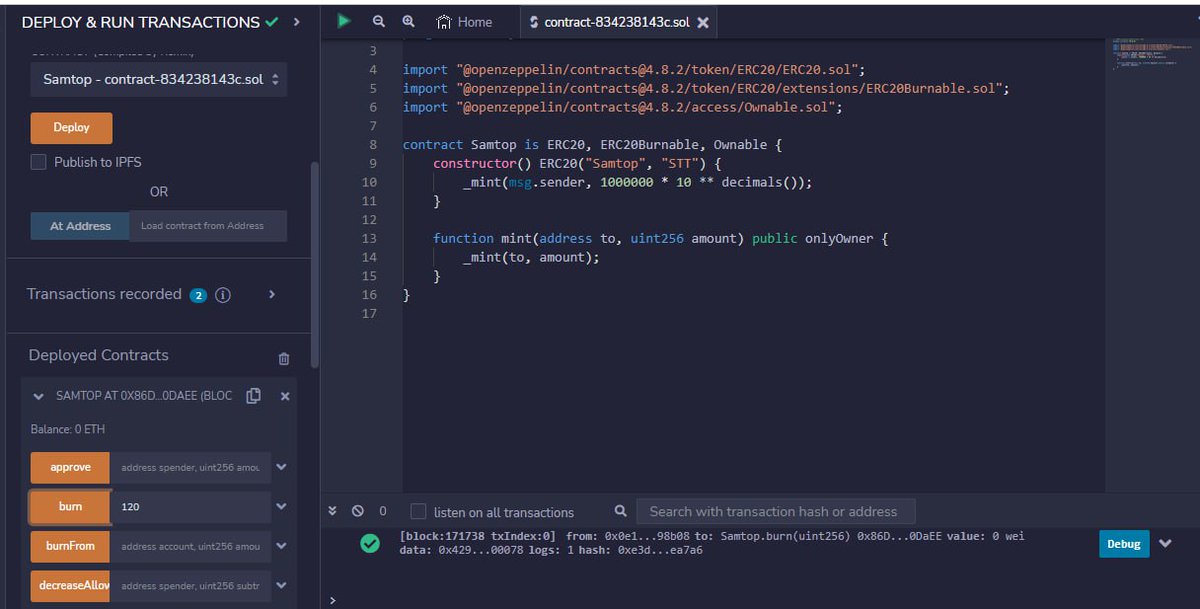Zoom in the editor
The image size is (1200, 609).
[x=408, y=21]
